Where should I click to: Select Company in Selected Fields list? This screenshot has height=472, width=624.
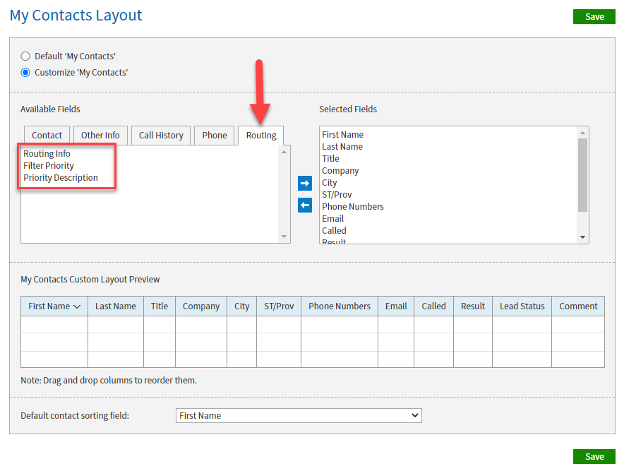pos(340,171)
